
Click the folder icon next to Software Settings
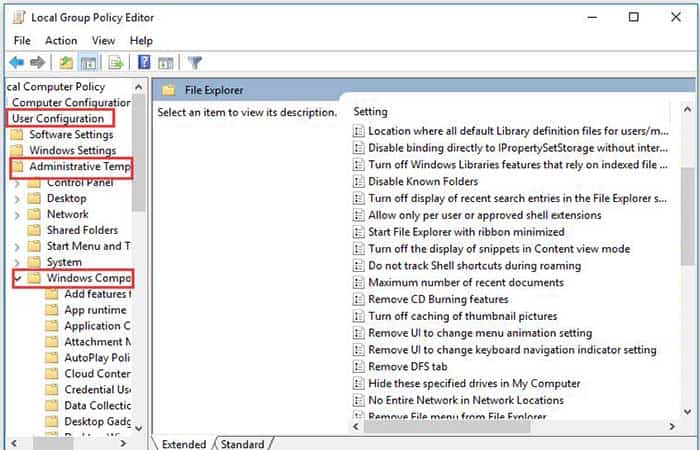tap(17, 134)
